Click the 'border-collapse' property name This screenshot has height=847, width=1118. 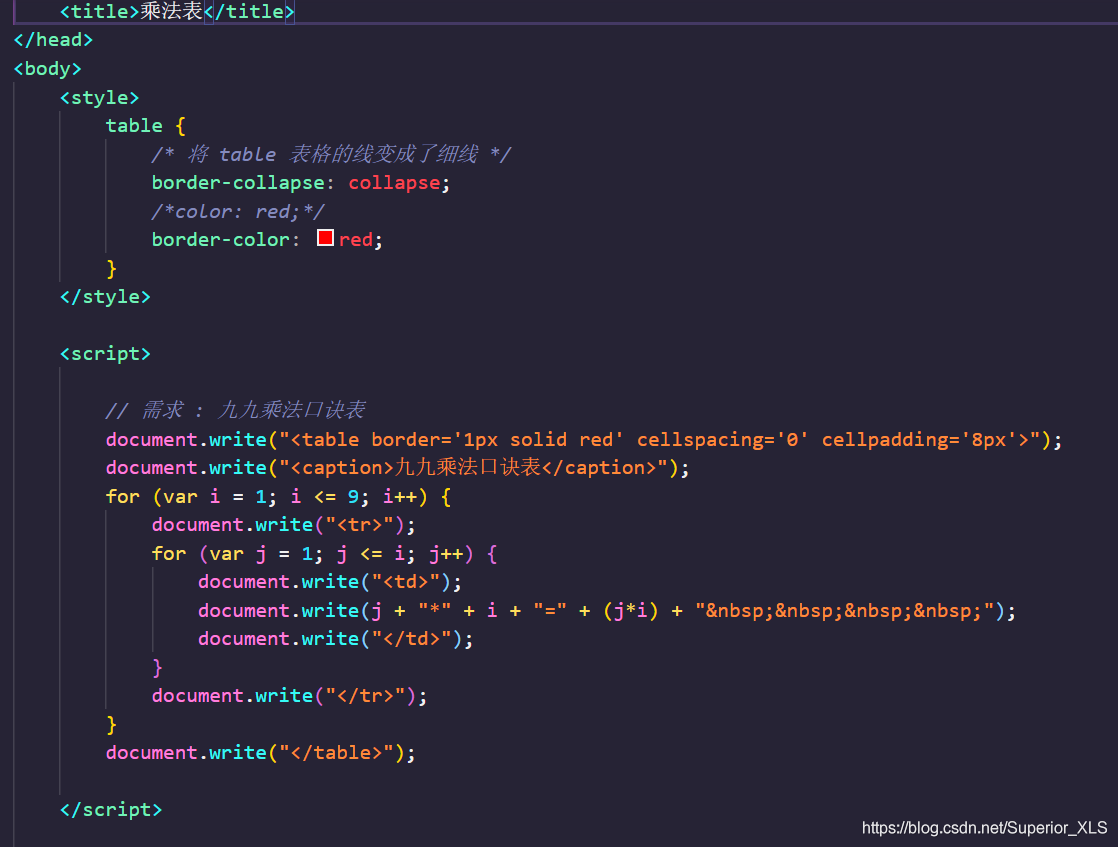(238, 183)
